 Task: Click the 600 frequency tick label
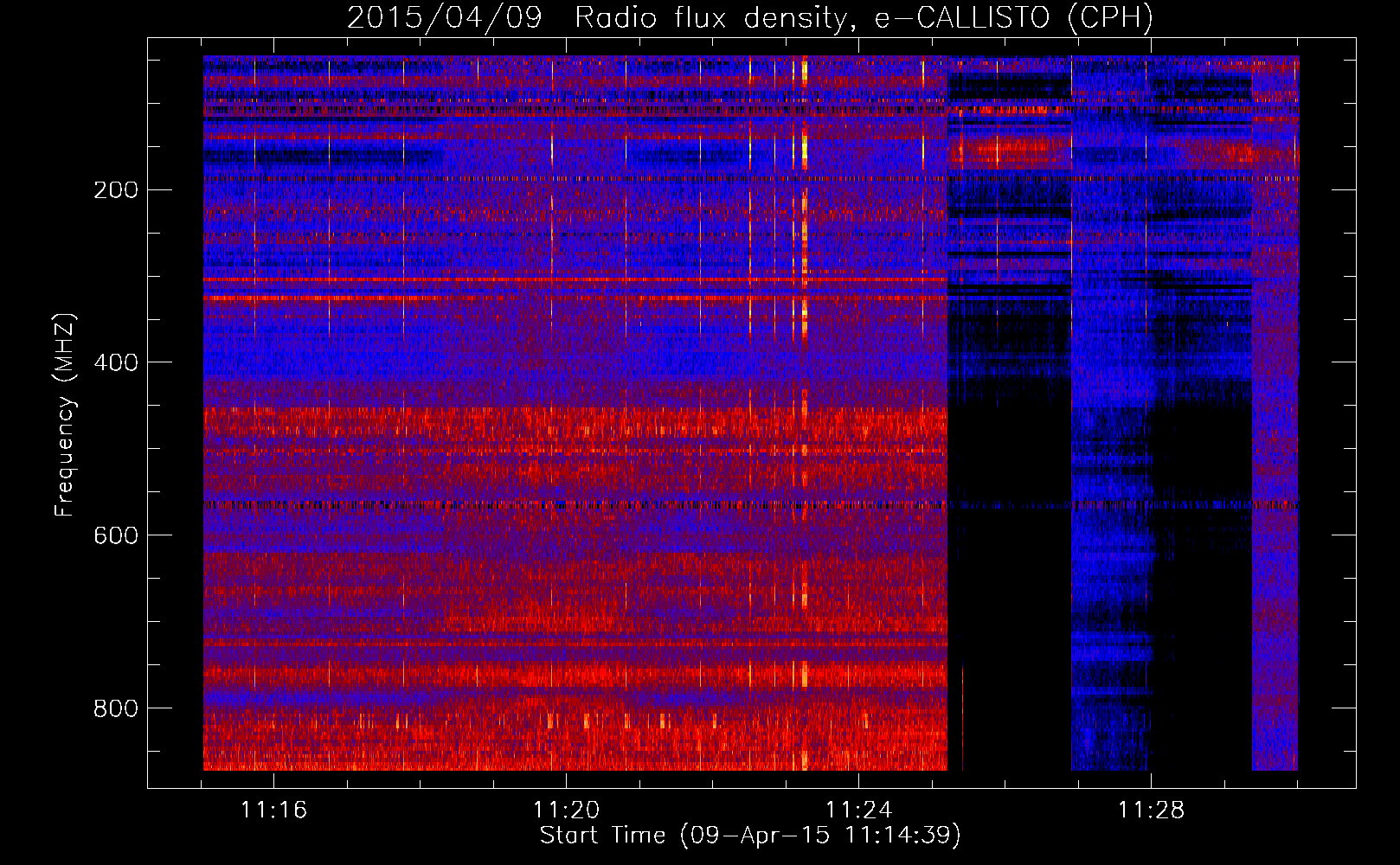click(116, 535)
